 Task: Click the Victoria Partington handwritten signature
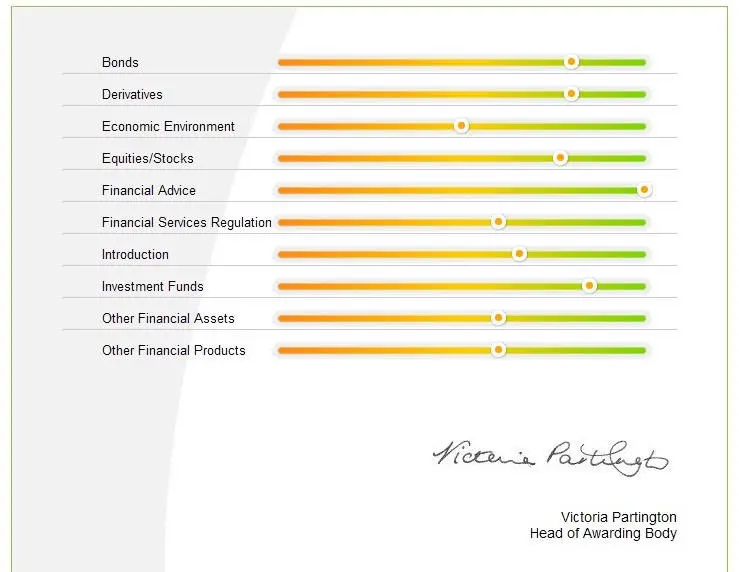550,458
